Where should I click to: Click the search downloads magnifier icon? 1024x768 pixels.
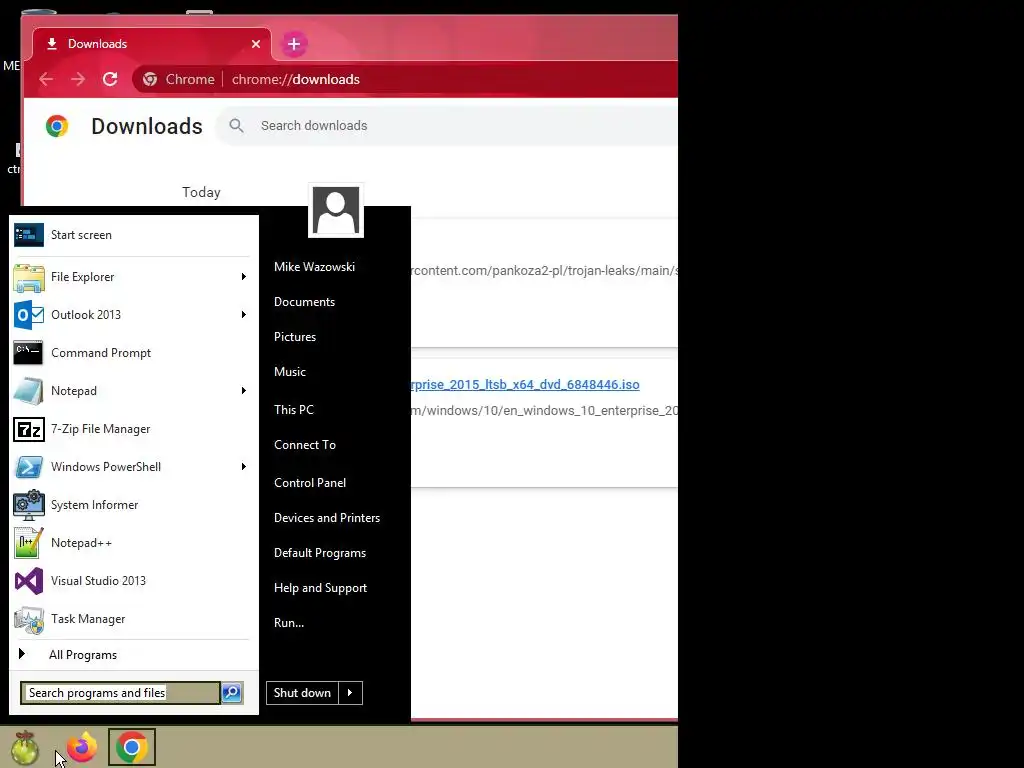tap(236, 125)
